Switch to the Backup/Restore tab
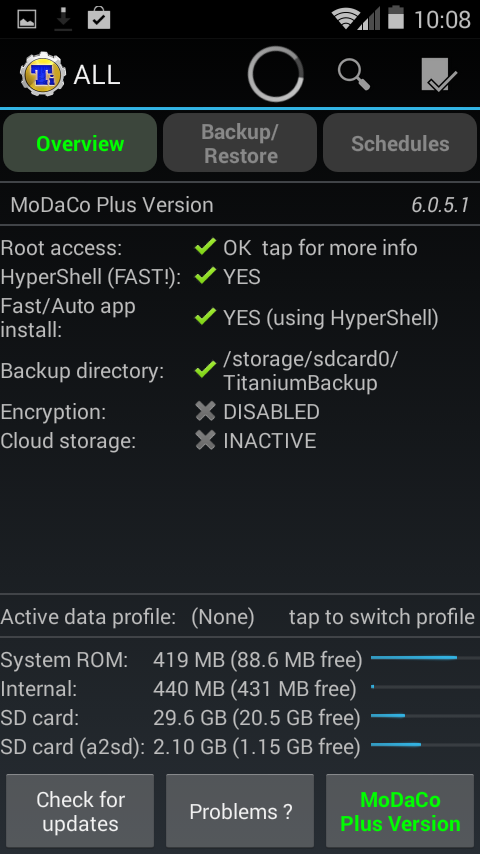The height and width of the screenshot is (854, 480). [x=240, y=143]
